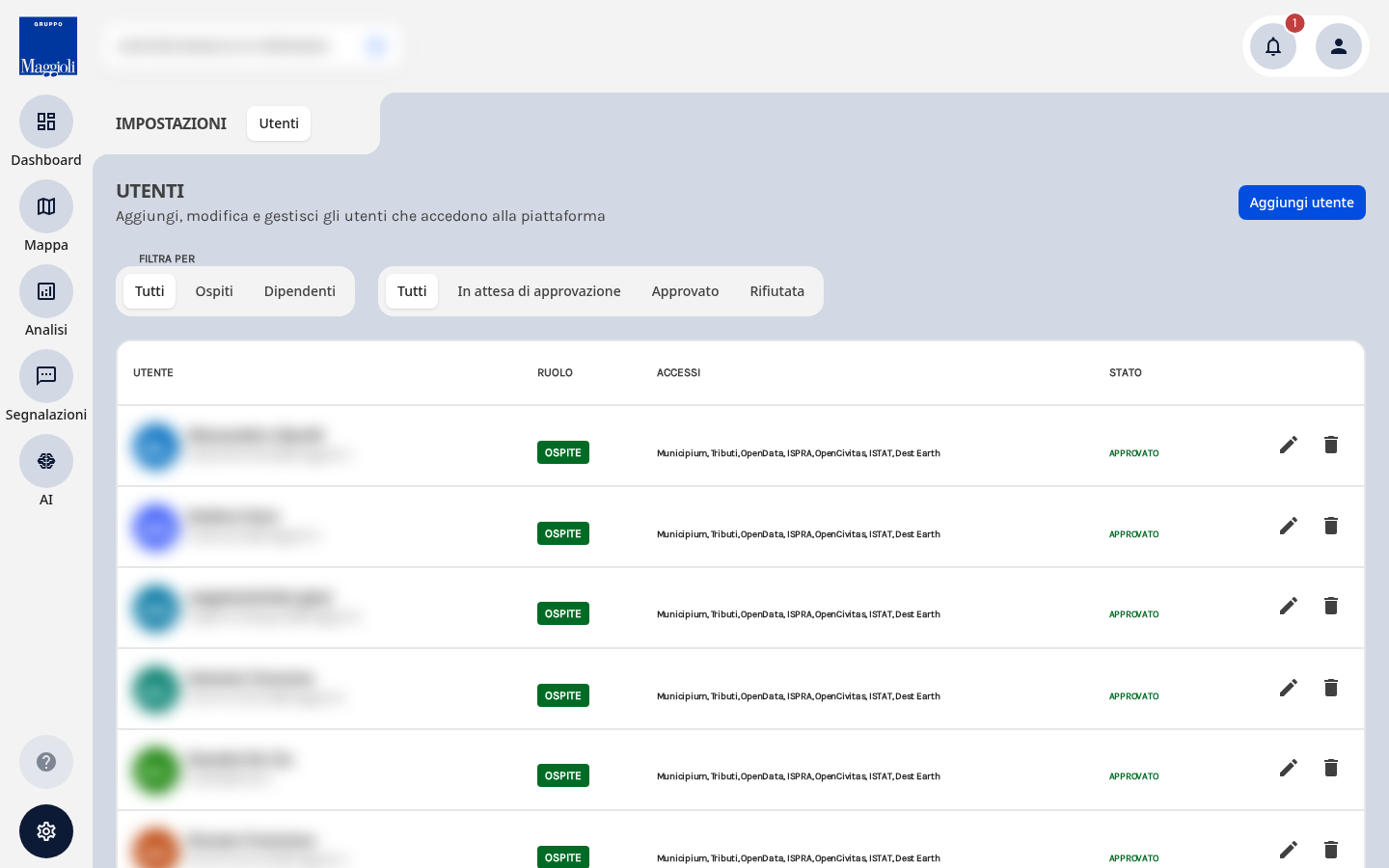Edit the user with teal avatar
The image size is (1389, 868).
click(x=1289, y=688)
